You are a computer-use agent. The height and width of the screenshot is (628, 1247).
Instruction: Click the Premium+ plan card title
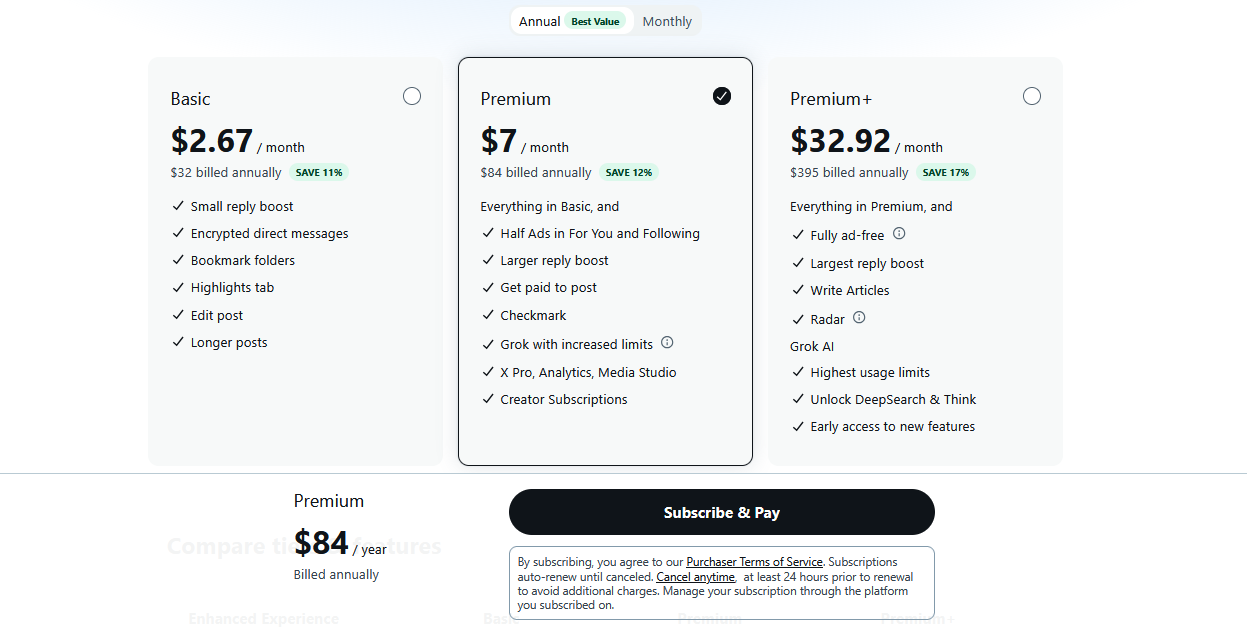point(831,98)
